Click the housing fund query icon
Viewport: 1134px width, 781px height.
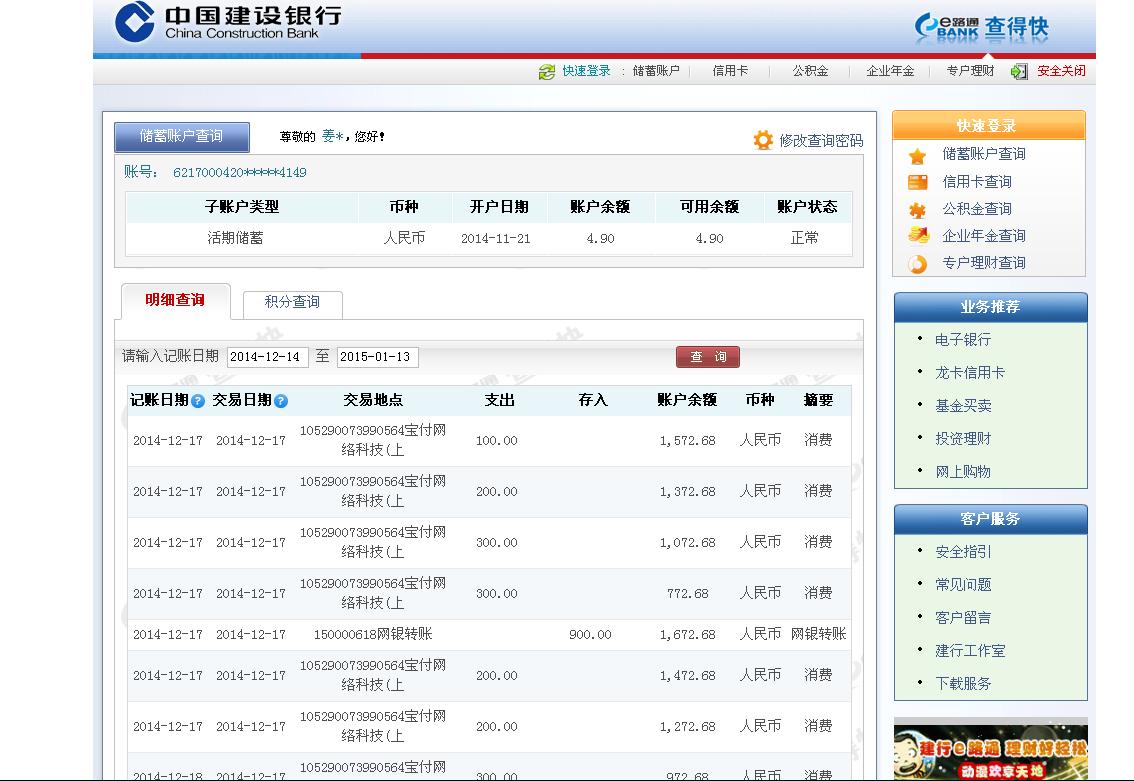917,210
